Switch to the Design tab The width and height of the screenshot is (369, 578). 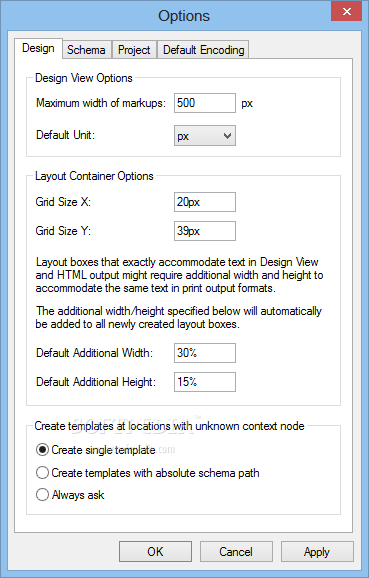click(38, 48)
